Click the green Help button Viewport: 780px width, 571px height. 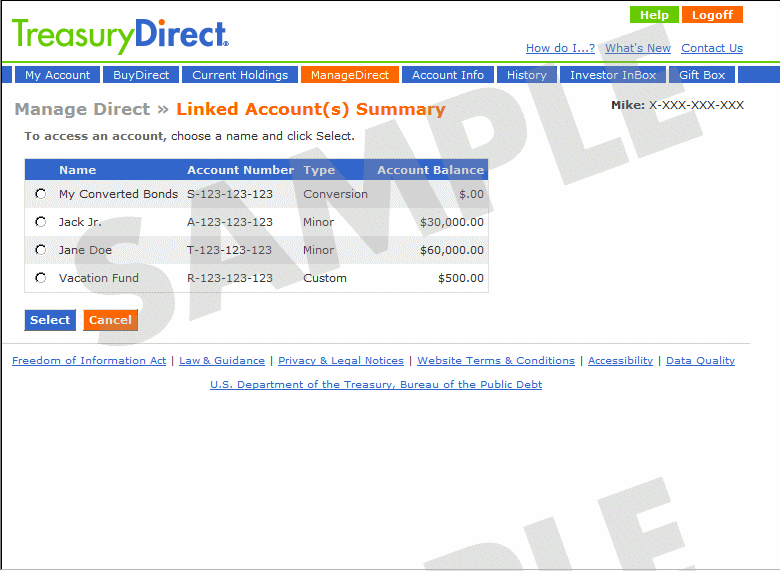tap(654, 15)
